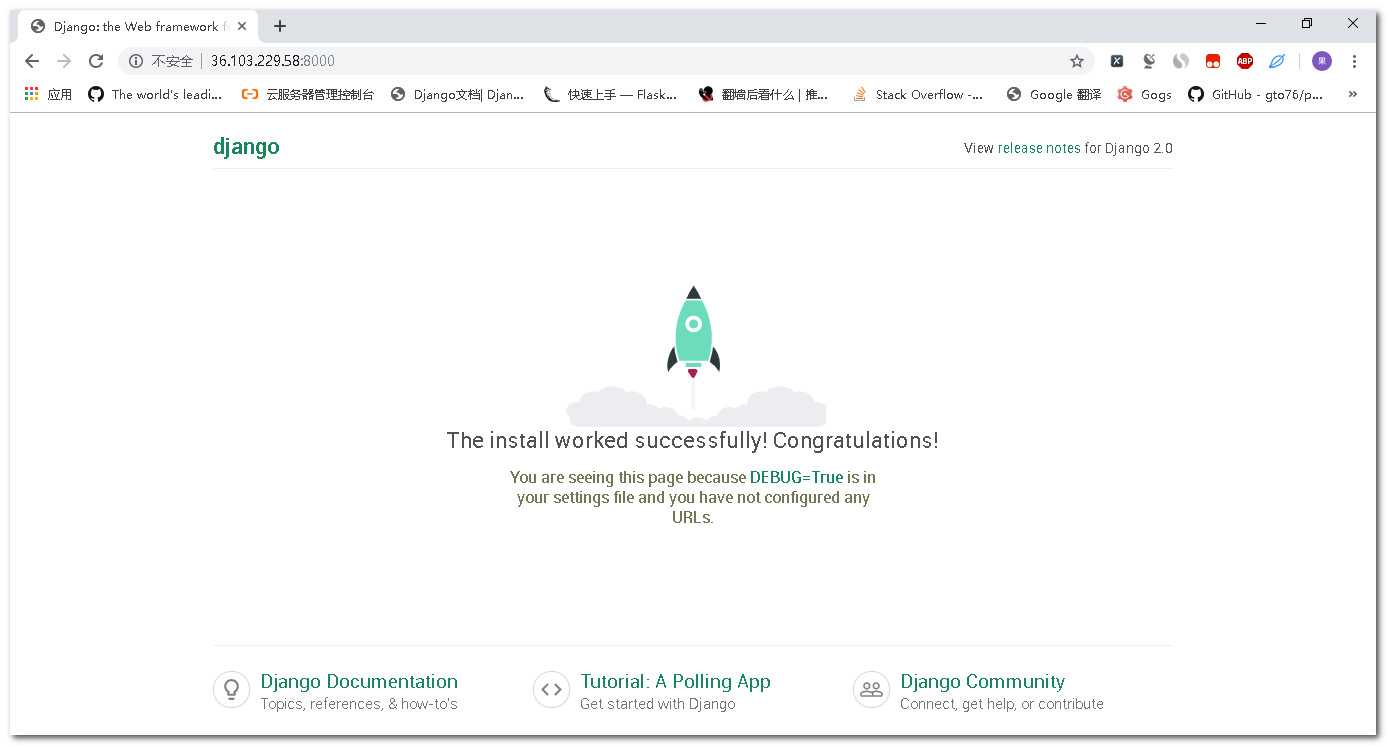Expand the hidden bookmarks chevron
Image resolution: width=1387 pixels, height=746 pixels.
[1353, 94]
